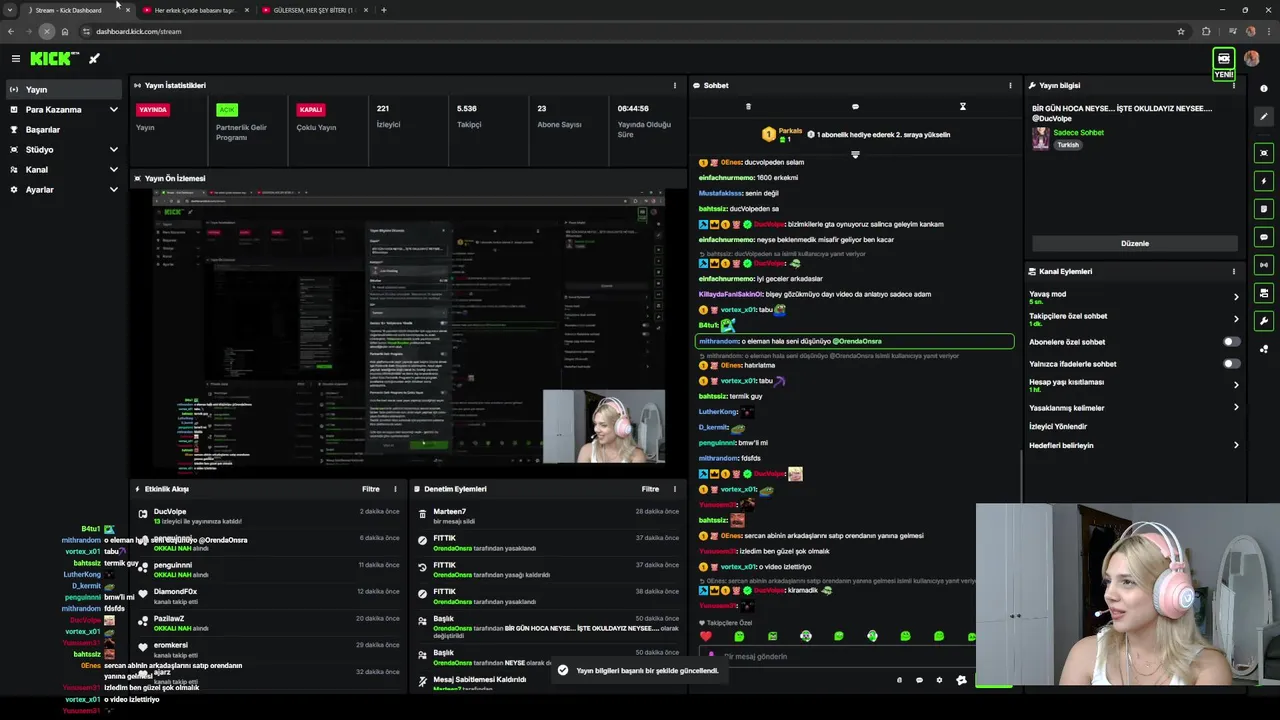Toggle the stream preview widget icon in sidebar

click(x=1264, y=153)
